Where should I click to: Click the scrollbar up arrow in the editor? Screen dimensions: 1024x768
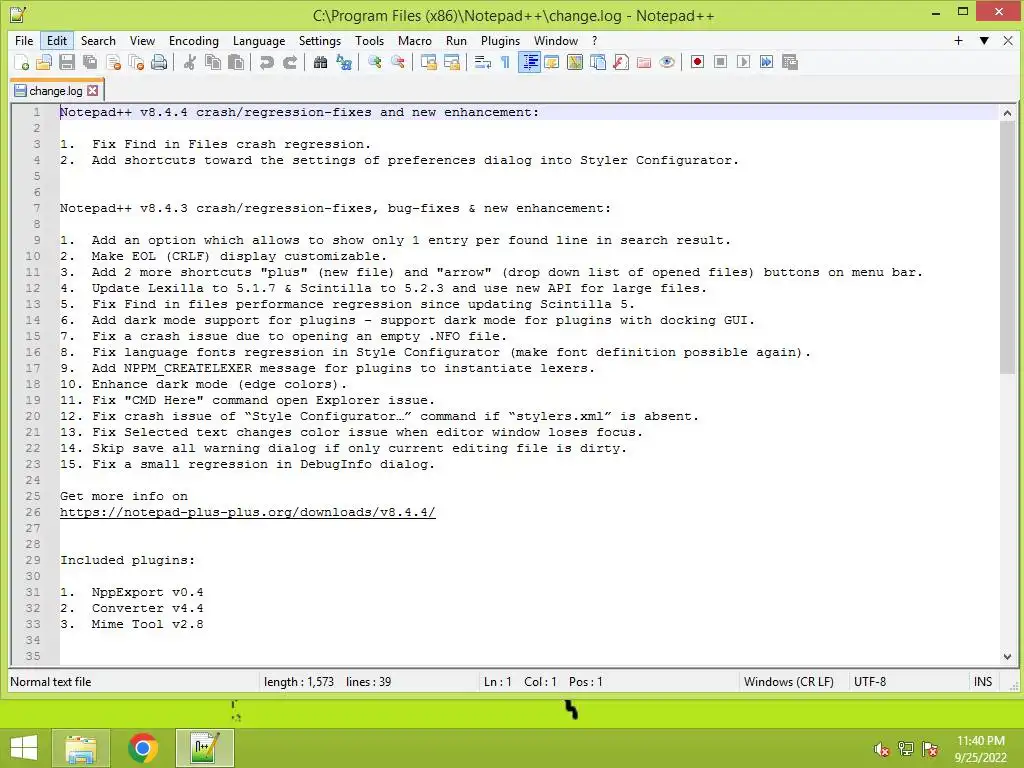pyautogui.click(x=1007, y=113)
